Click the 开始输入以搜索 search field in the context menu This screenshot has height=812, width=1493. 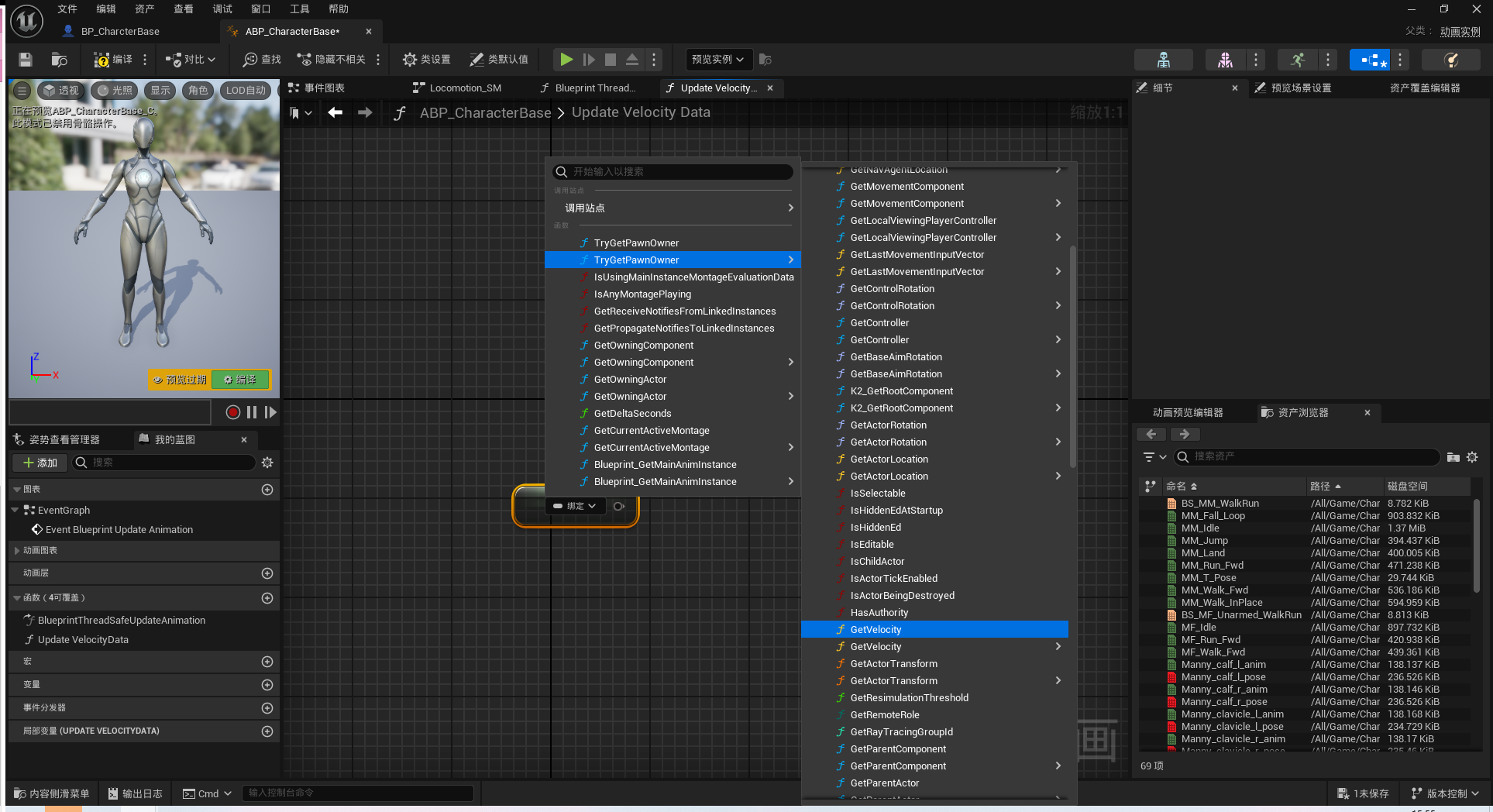click(673, 172)
